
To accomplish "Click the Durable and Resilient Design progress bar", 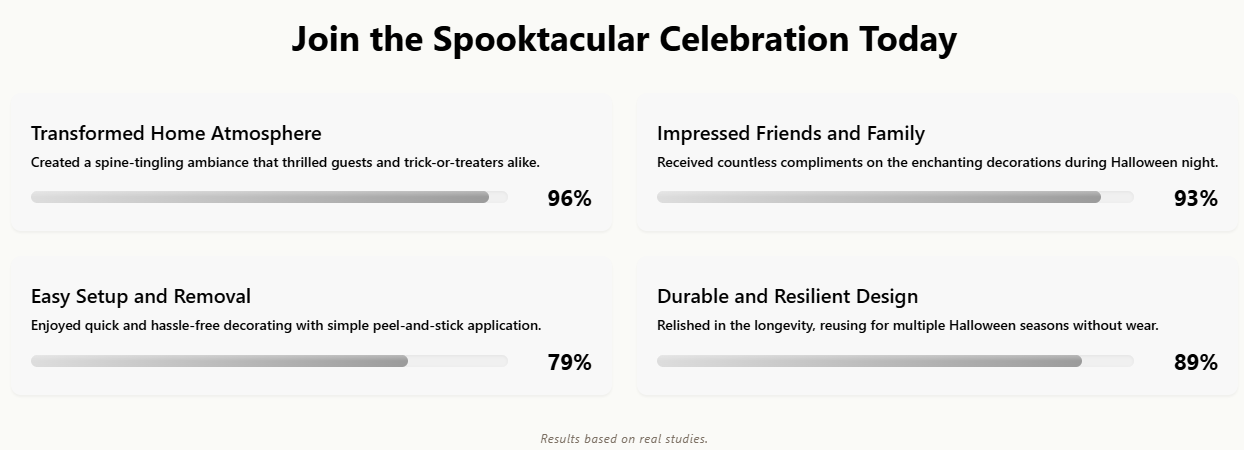I will [x=895, y=361].
